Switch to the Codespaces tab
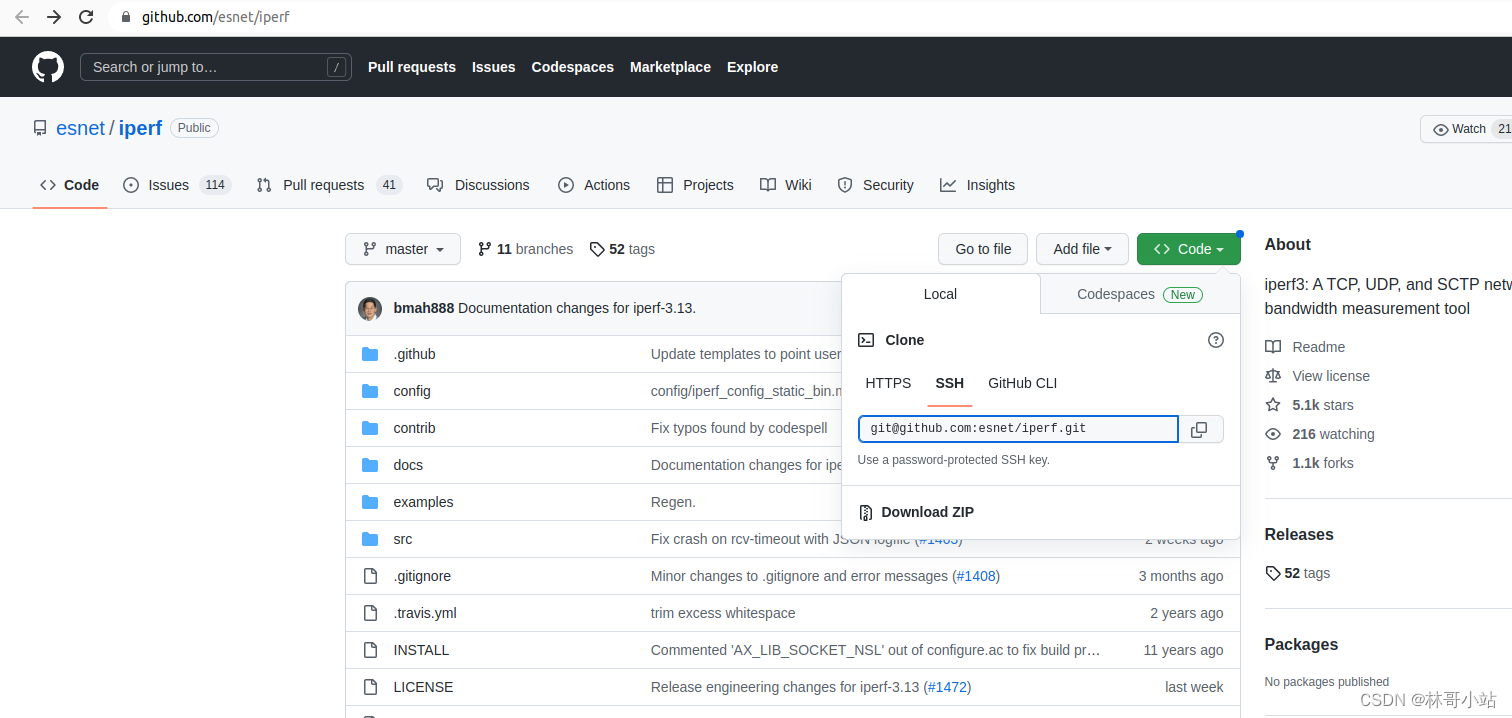 [x=1140, y=294]
